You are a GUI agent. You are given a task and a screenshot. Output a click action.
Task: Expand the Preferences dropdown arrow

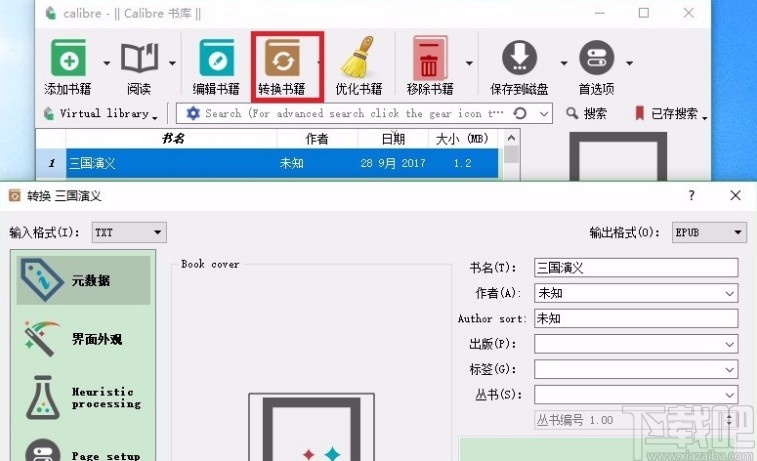630,63
